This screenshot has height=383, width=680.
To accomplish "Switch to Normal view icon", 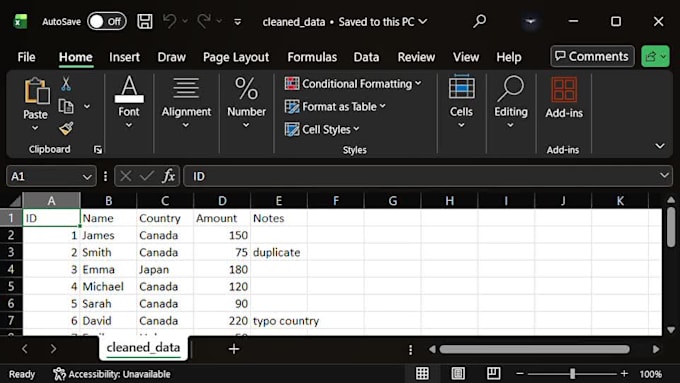I will (422, 373).
